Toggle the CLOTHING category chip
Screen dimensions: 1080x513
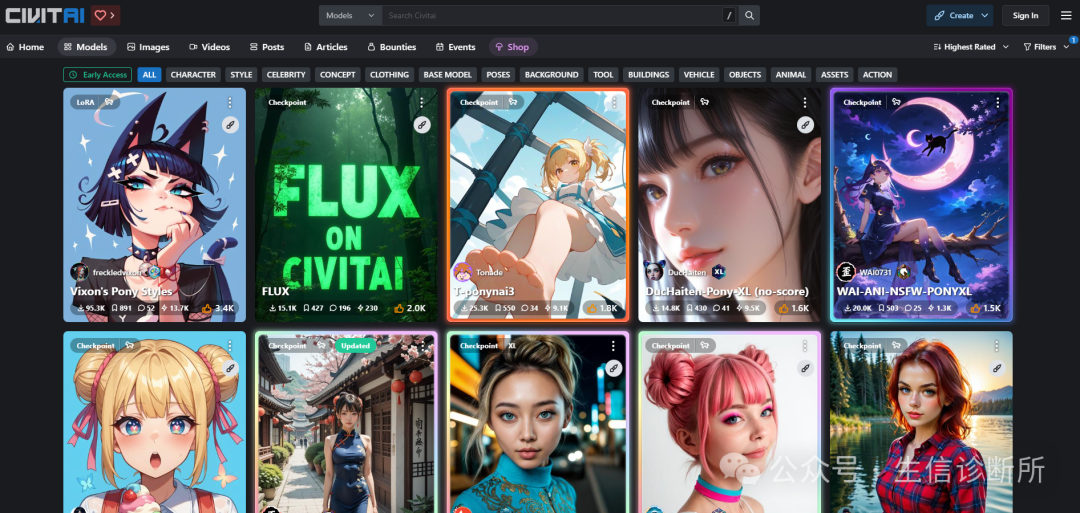tap(390, 74)
